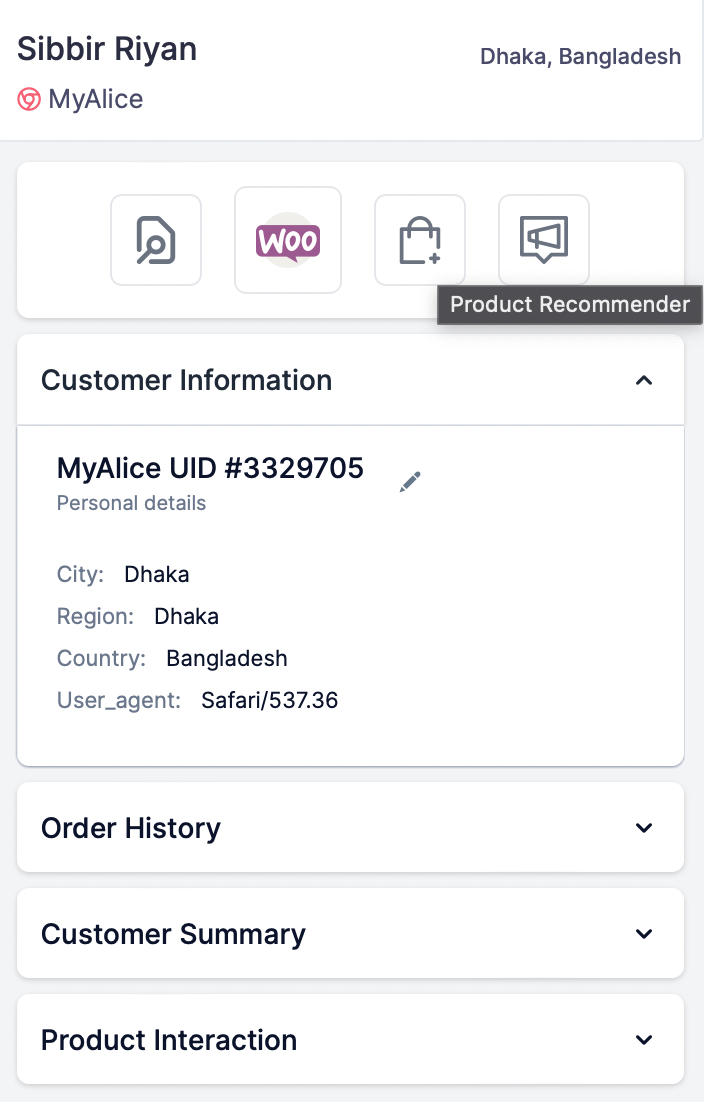Click the Country value Bangladesh
704x1102 pixels.
click(x=227, y=658)
